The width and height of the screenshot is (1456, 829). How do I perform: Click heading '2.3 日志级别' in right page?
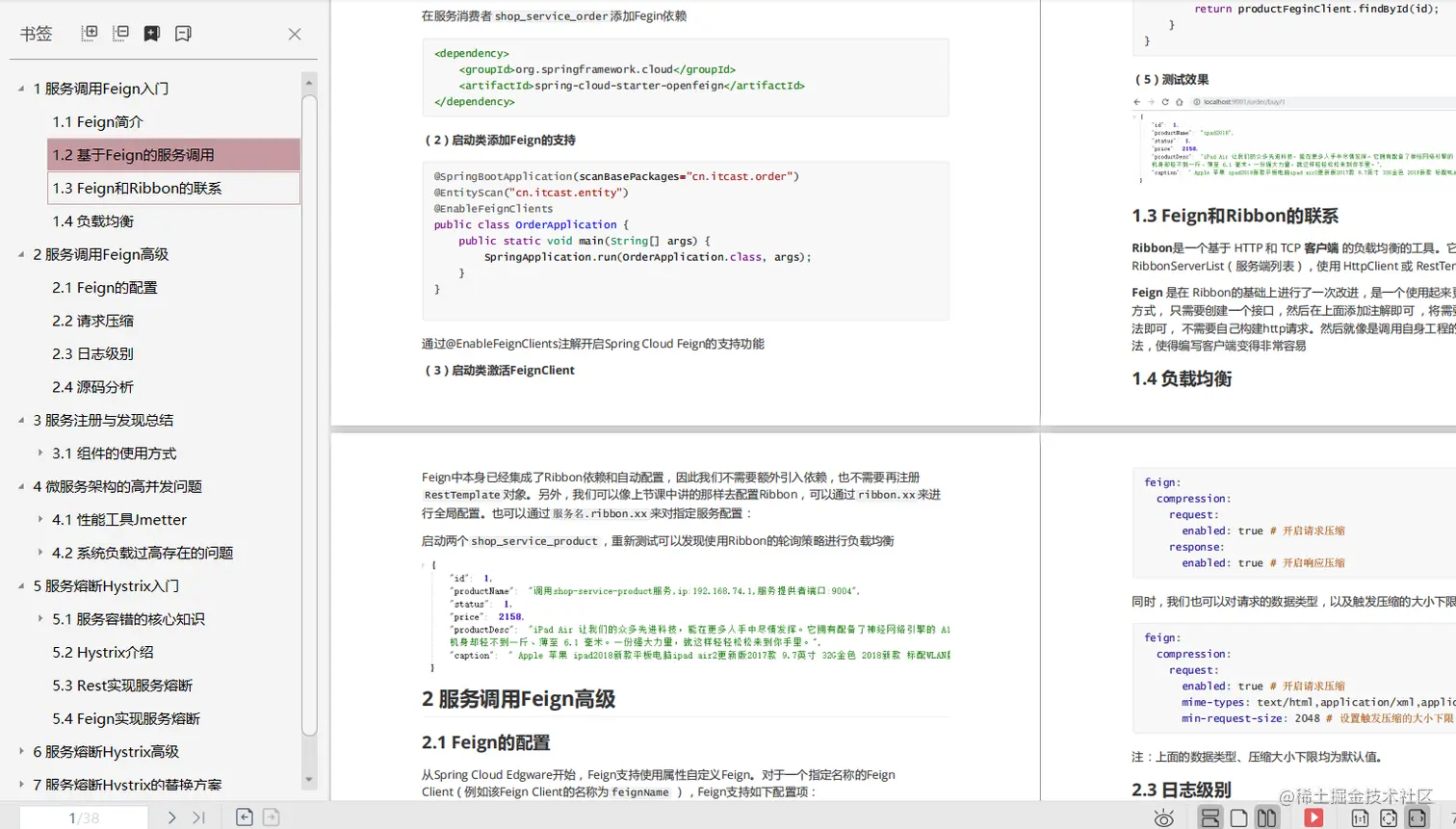[1181, 790]
